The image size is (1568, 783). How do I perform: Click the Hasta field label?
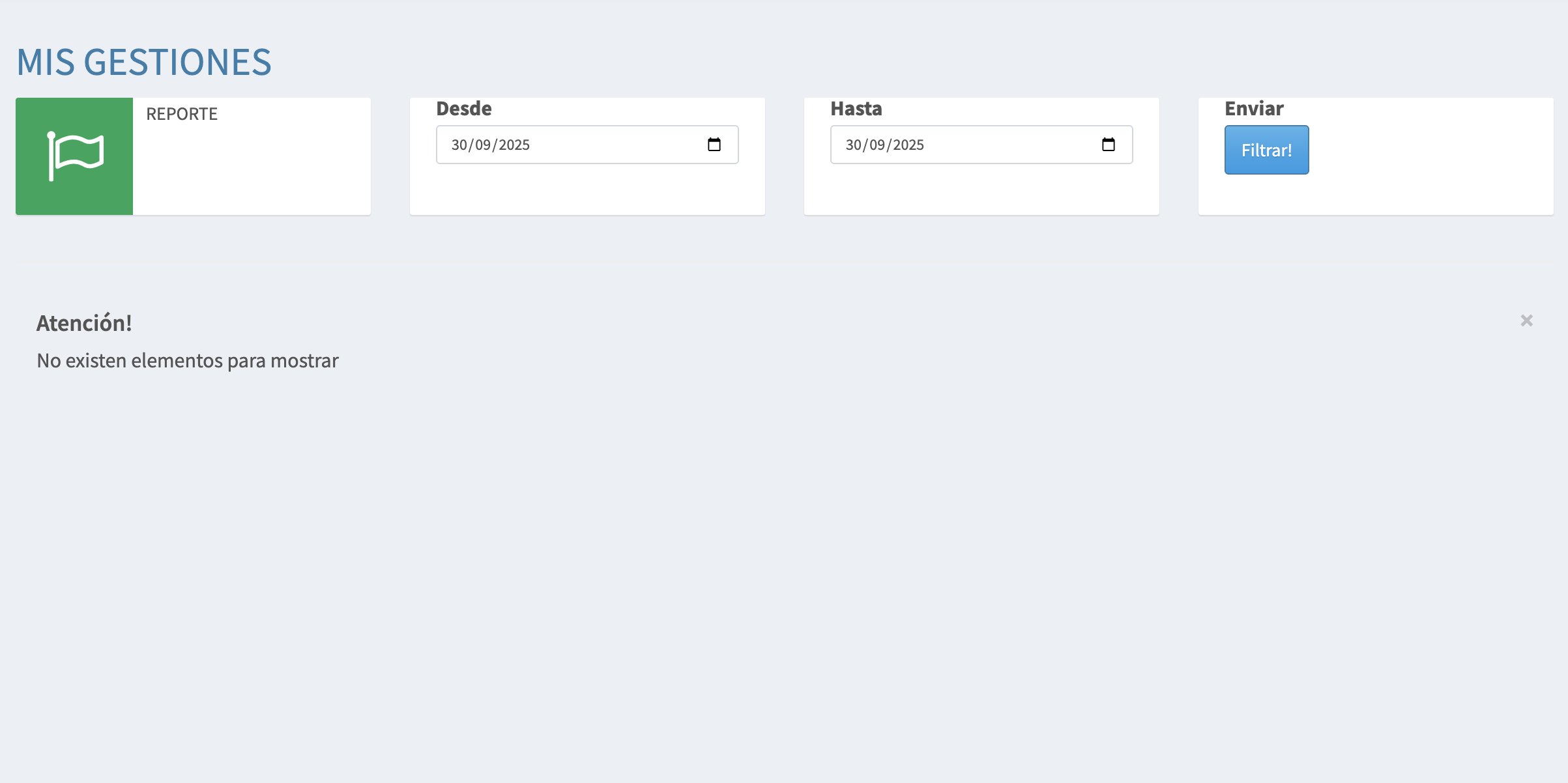point(856,109)
